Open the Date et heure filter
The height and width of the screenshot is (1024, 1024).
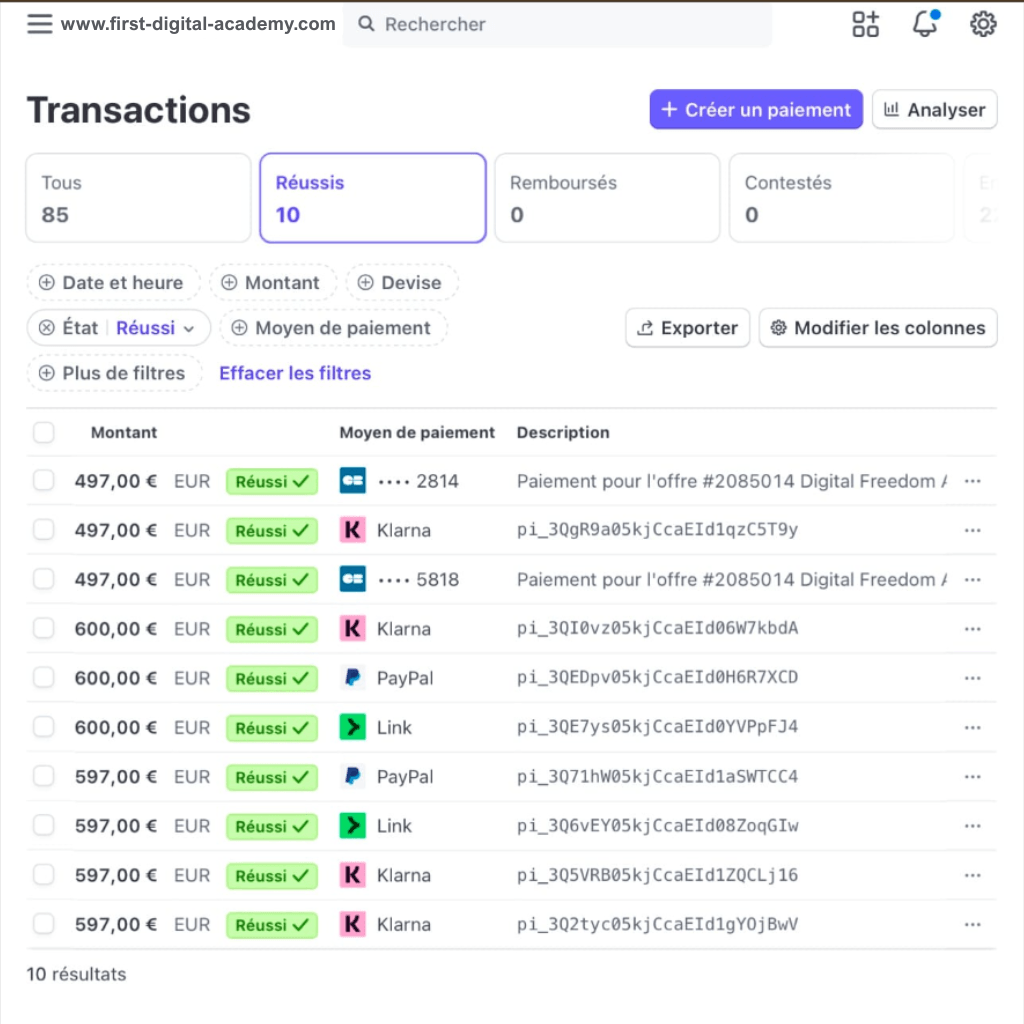(112, 283)
